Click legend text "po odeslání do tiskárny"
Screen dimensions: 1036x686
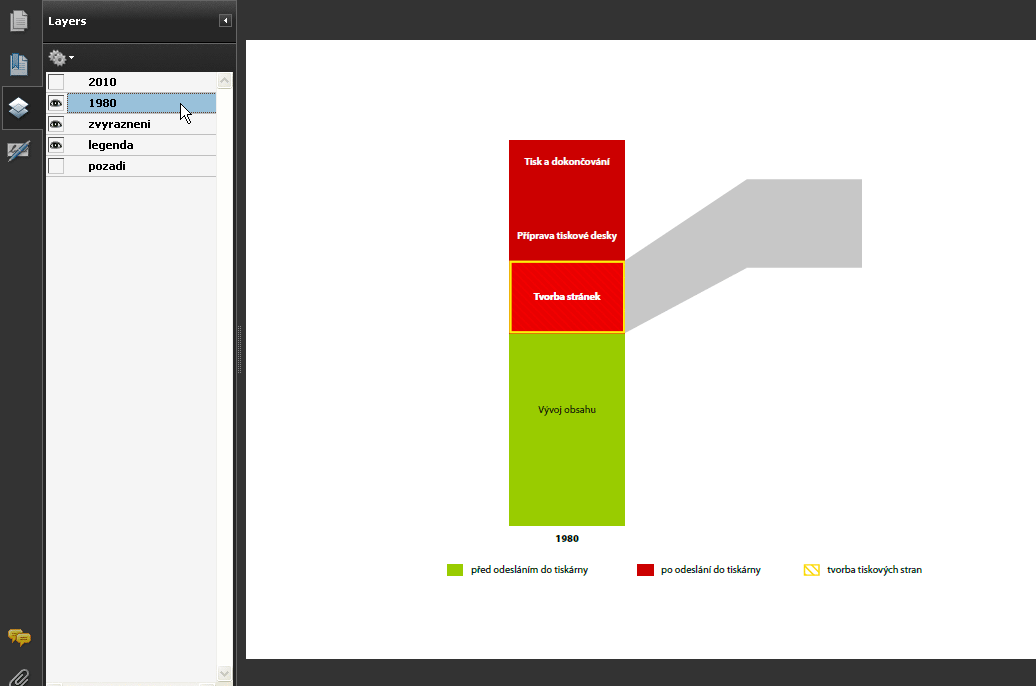[711, 570]
